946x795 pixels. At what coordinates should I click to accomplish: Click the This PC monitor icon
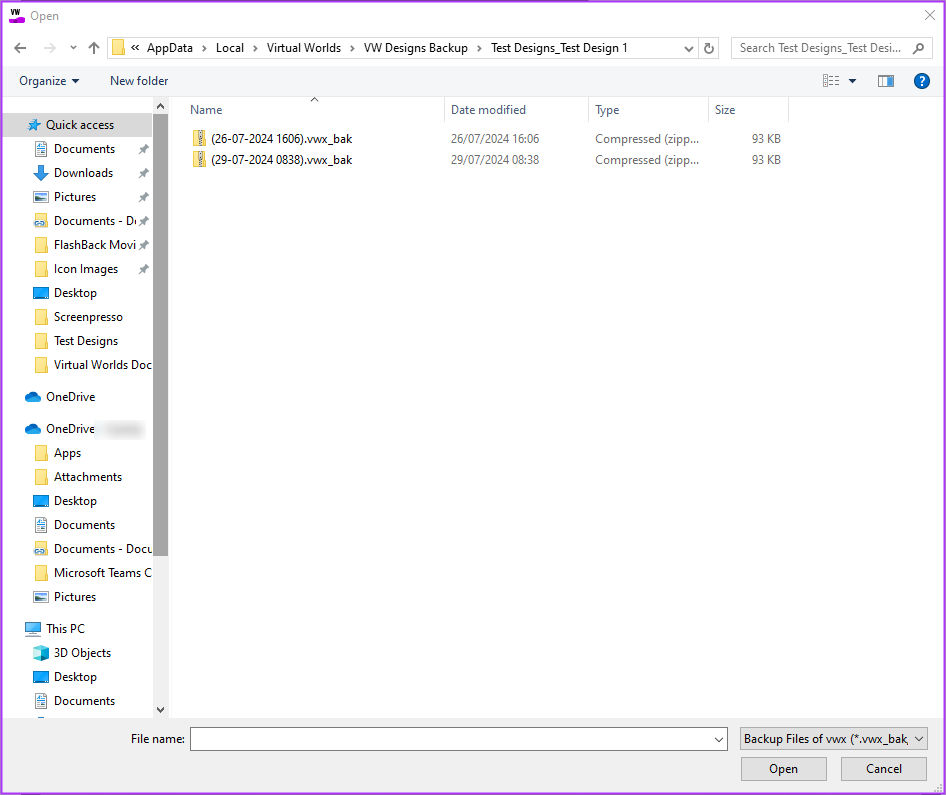[x=33, y=629]
